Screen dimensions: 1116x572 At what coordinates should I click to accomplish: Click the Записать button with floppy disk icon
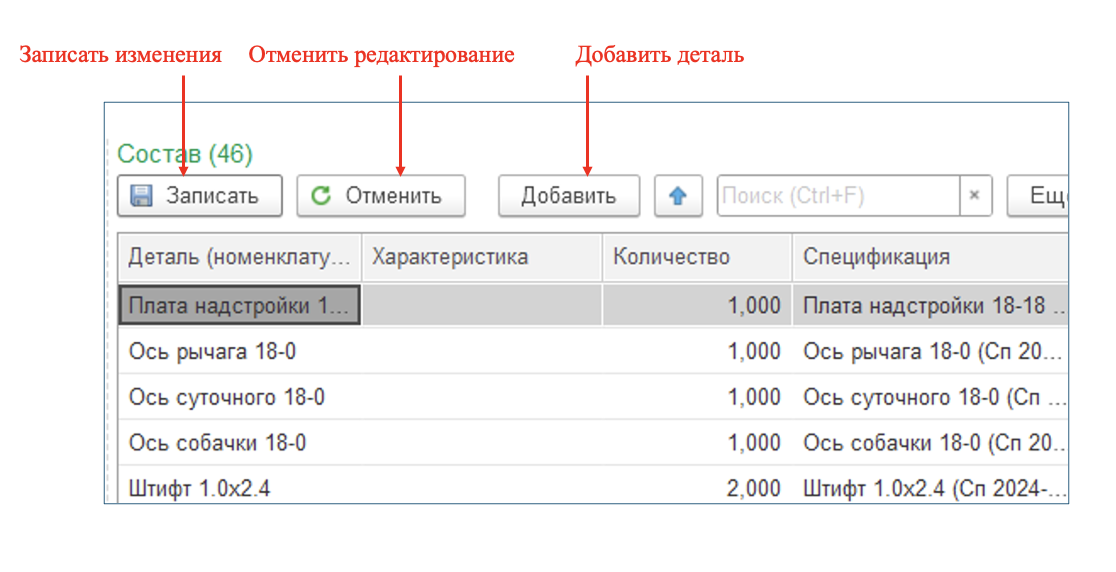tap(200, 196)
